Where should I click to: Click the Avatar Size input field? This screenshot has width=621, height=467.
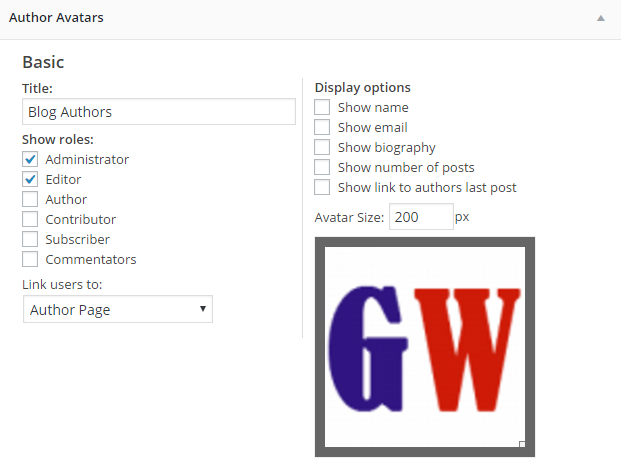pos(421,216)
